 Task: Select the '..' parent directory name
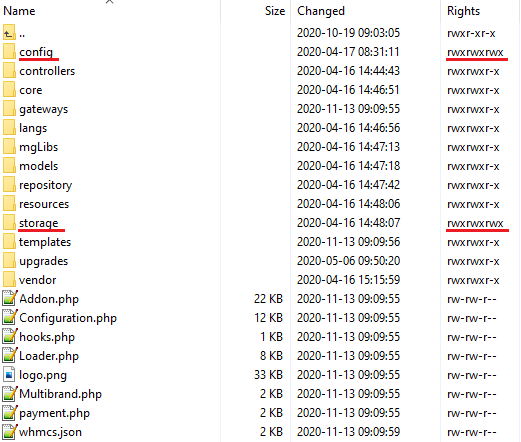pyautogui.click(x=22, y=34)
